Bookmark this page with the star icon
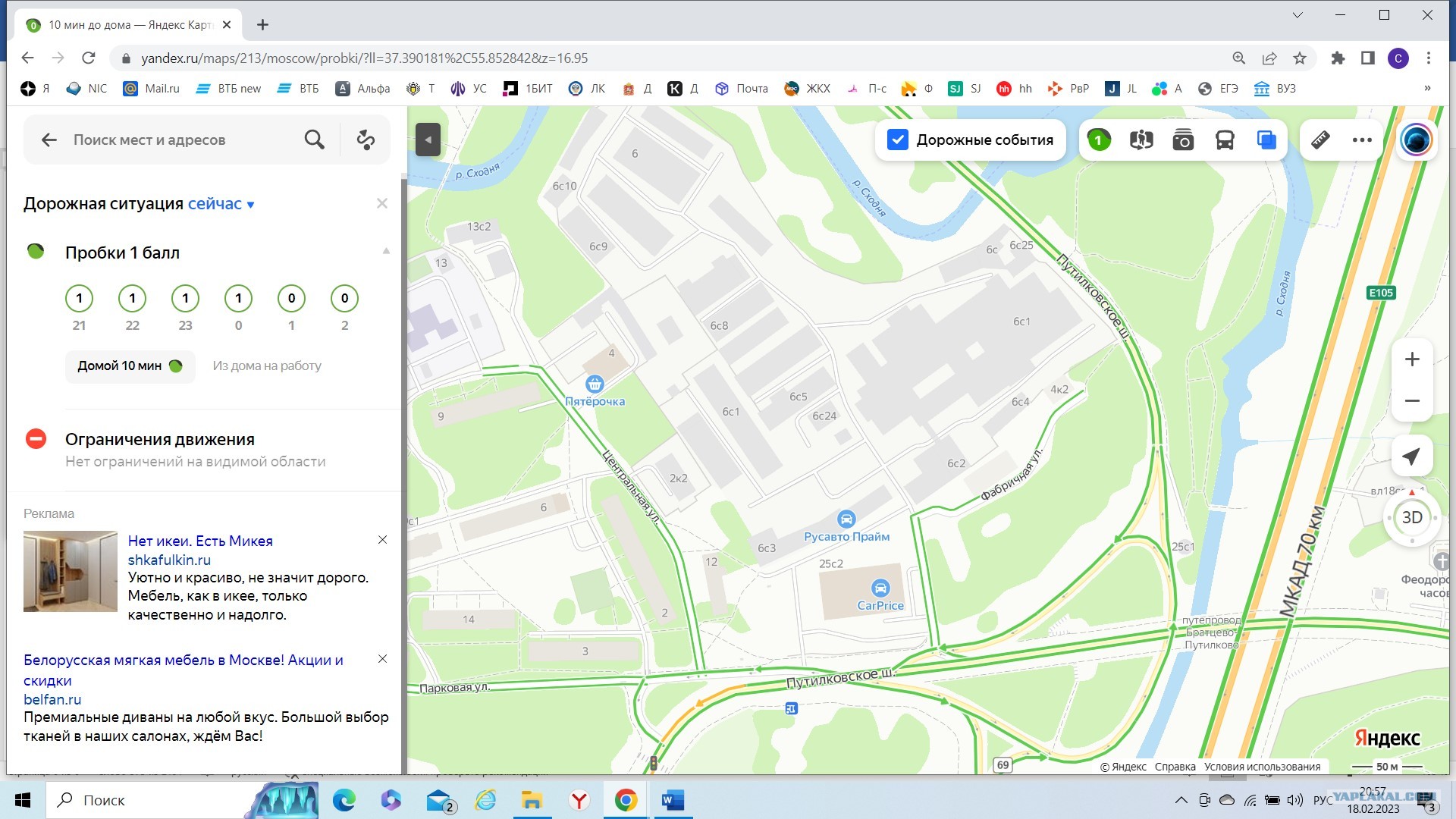 point(1300,58)
